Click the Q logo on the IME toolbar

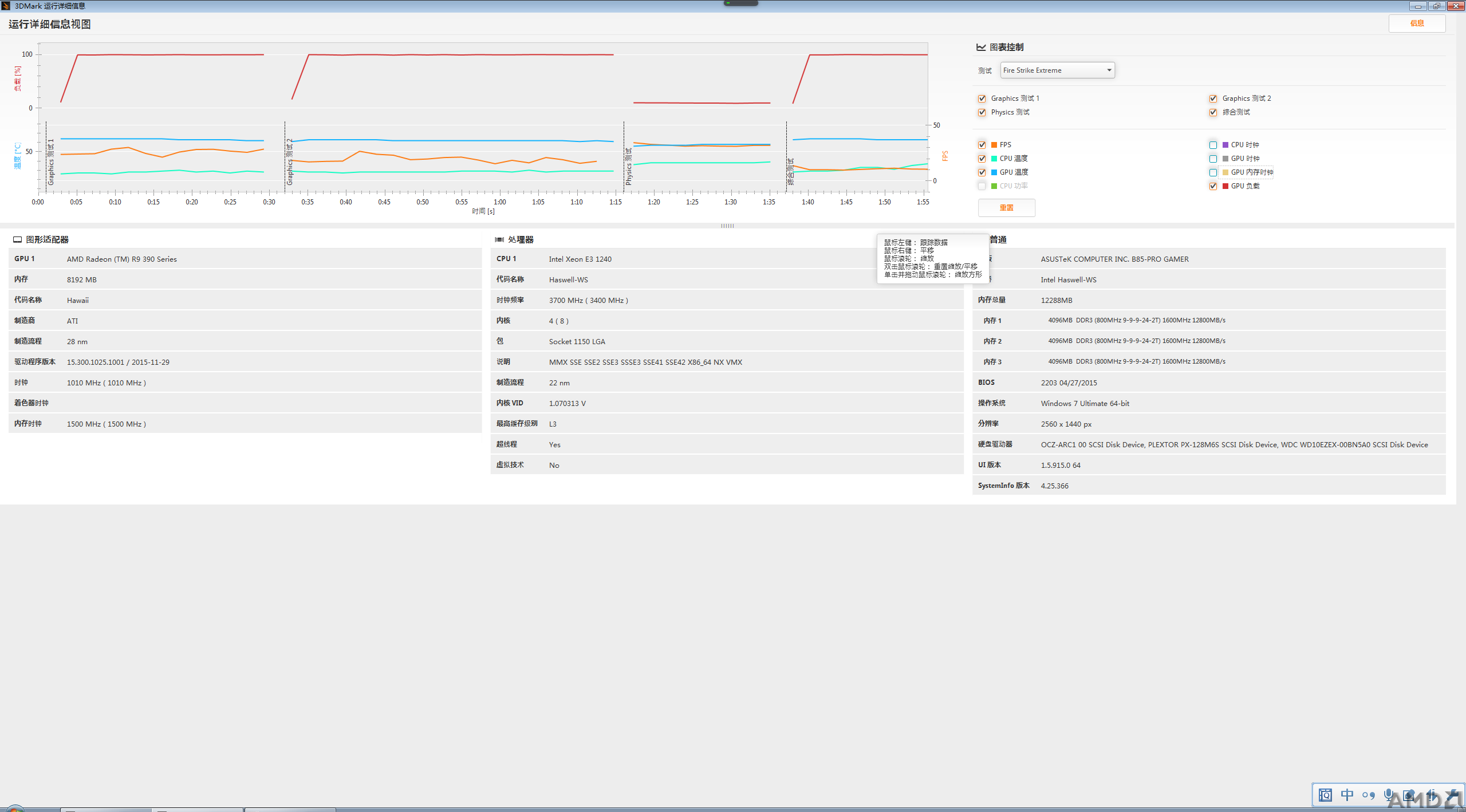tap(1325, 795)
